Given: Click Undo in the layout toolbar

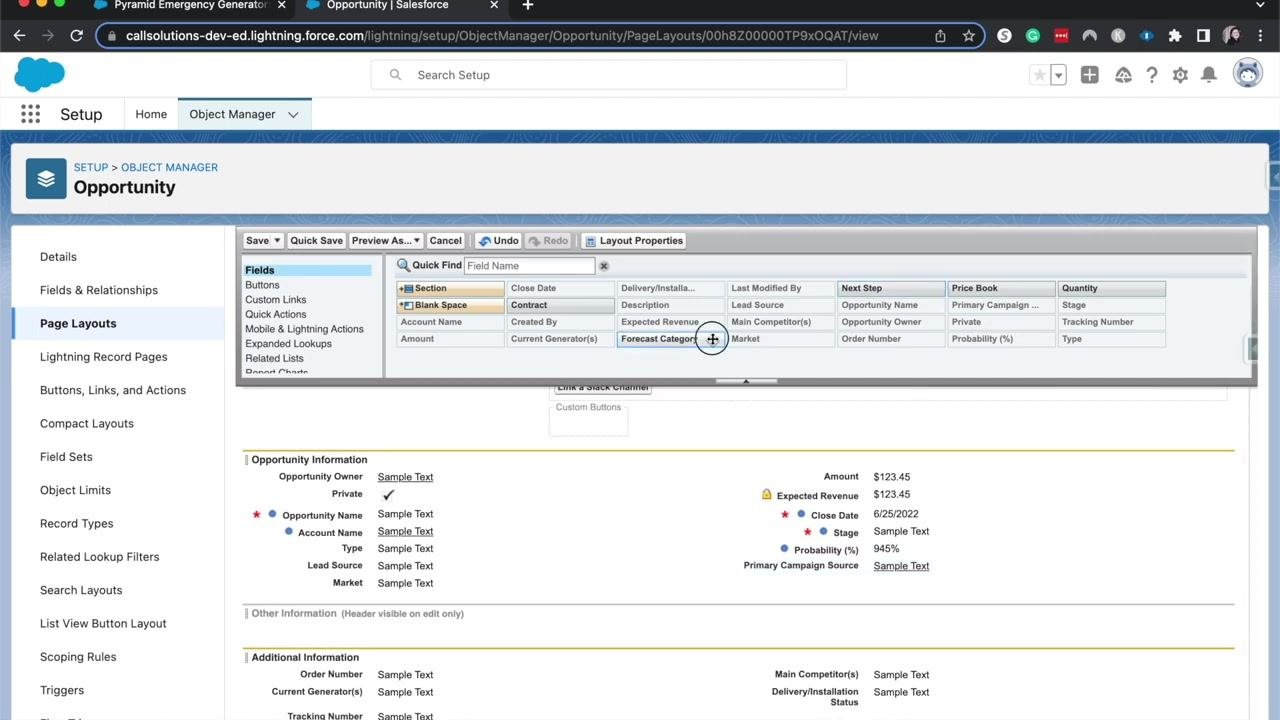Looking at the screenshot, I should point(498,241).
